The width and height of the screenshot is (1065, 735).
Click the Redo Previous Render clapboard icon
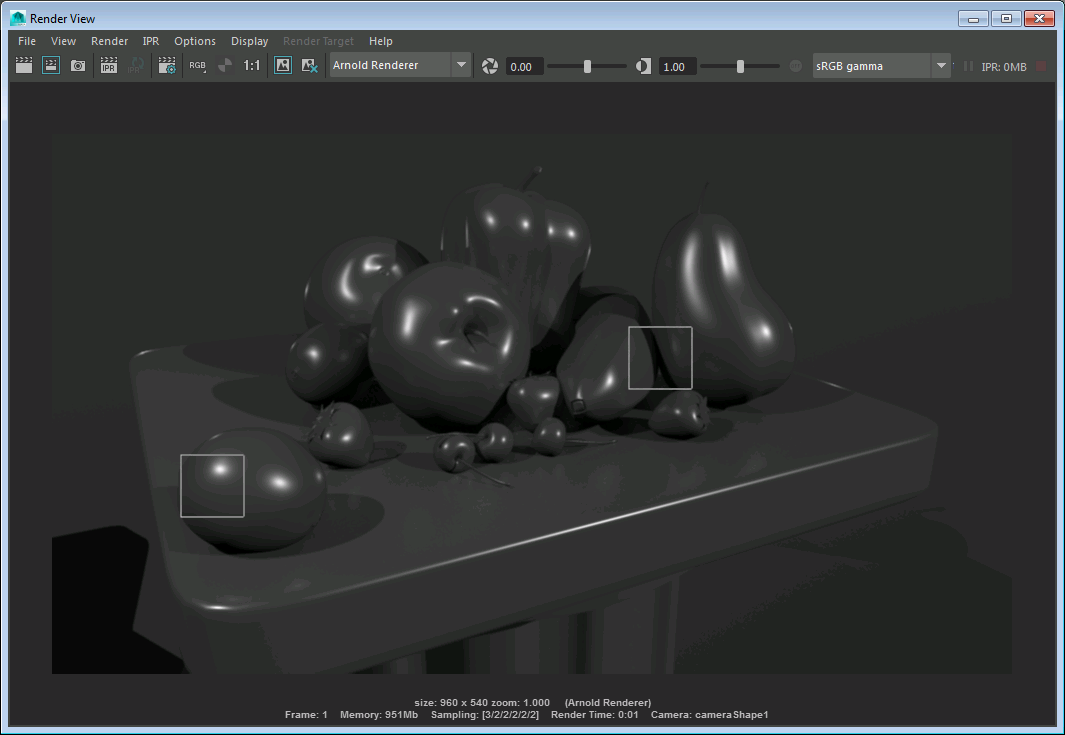click(x=23, y=65)
